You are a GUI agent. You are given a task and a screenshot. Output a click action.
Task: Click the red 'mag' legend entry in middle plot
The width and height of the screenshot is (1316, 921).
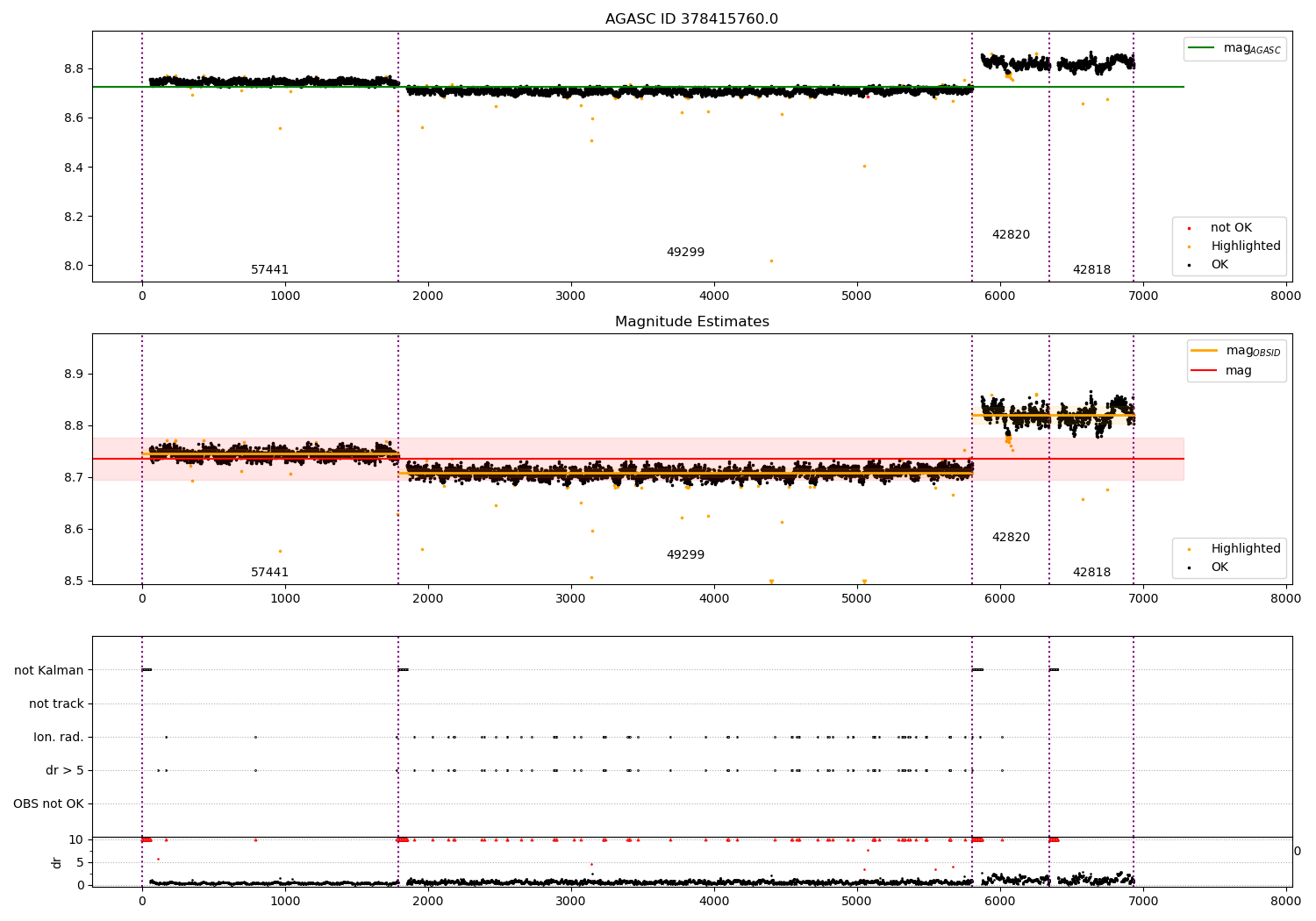coord(1222,370)
